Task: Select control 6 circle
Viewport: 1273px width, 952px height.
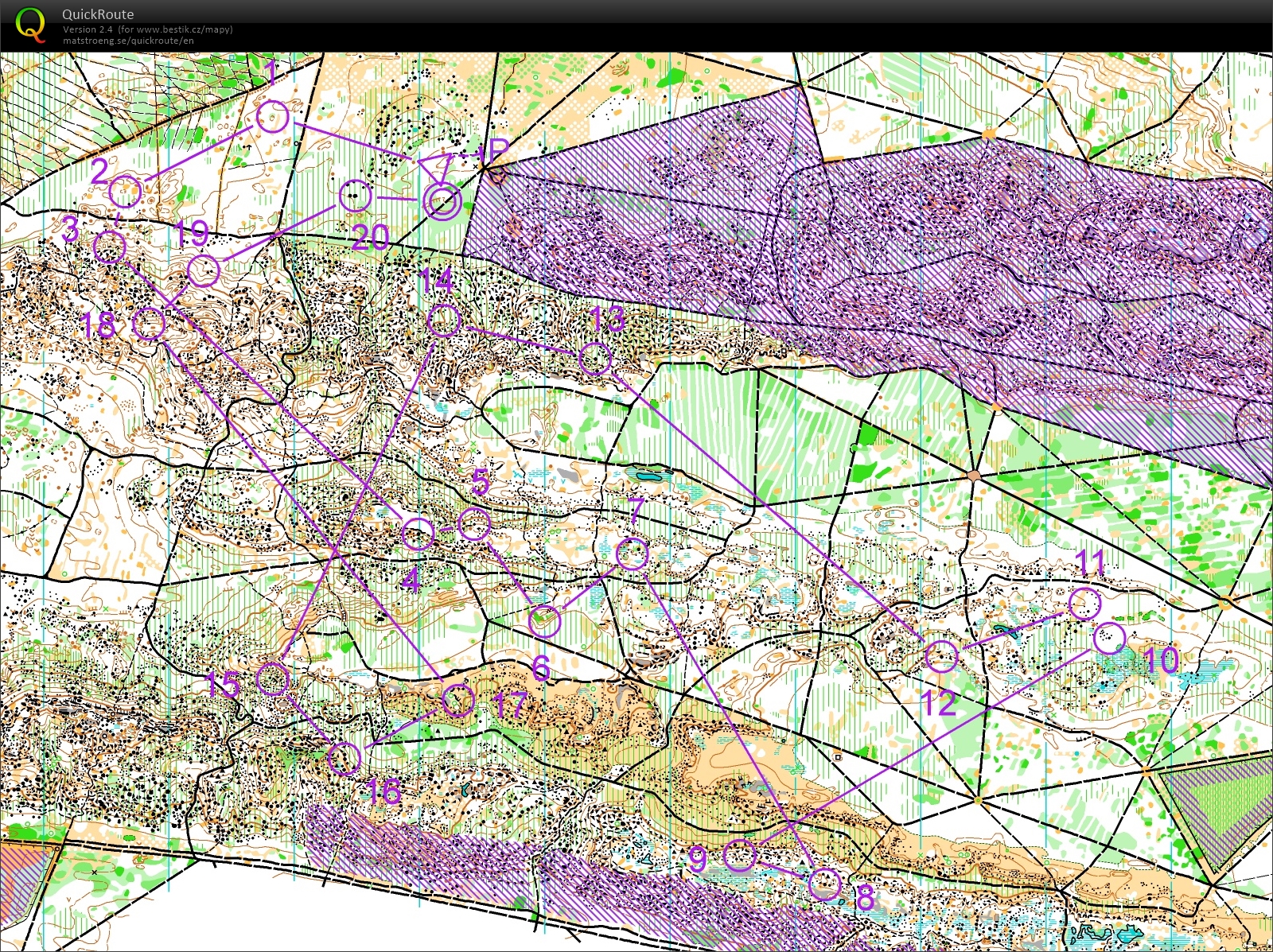Action: (544, 620)
